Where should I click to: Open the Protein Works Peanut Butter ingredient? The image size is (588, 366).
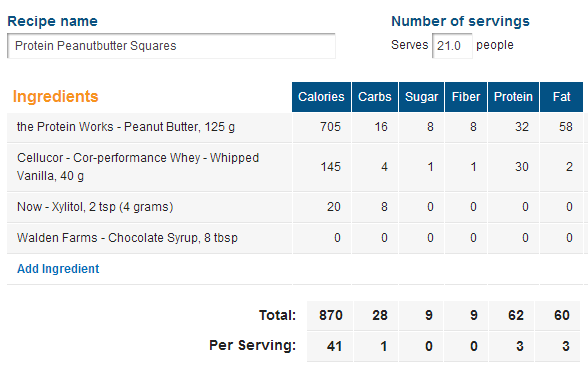click(x=126, y=127)
